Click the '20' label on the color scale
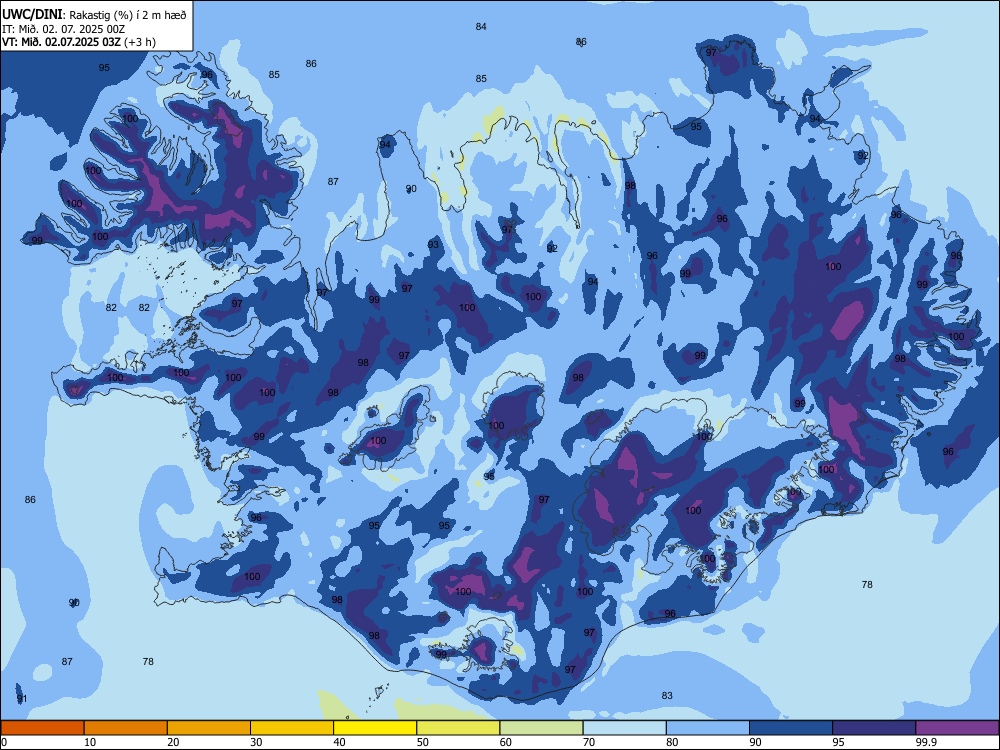This screenshot has height=750, width=1000. (173, 742)
